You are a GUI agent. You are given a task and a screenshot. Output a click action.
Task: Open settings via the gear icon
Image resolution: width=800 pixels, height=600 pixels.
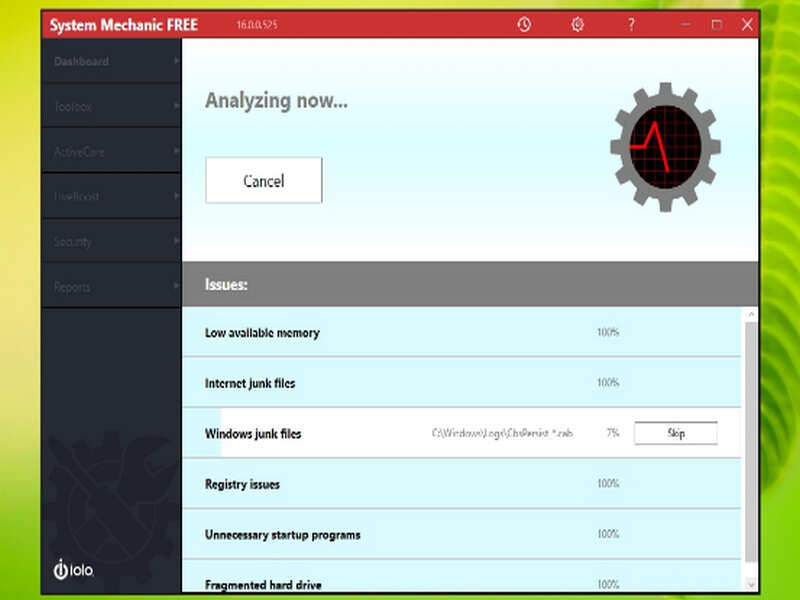tap(578, 24)
